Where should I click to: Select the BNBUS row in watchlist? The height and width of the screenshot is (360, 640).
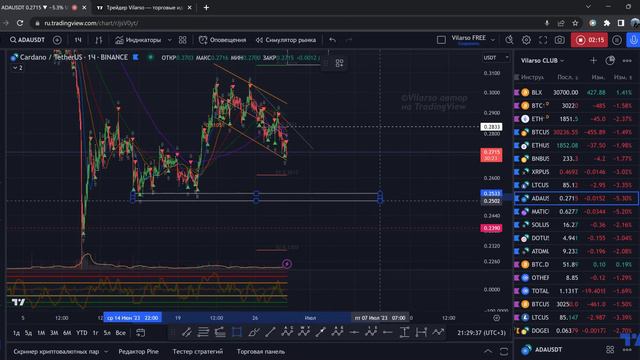[576, 158]
